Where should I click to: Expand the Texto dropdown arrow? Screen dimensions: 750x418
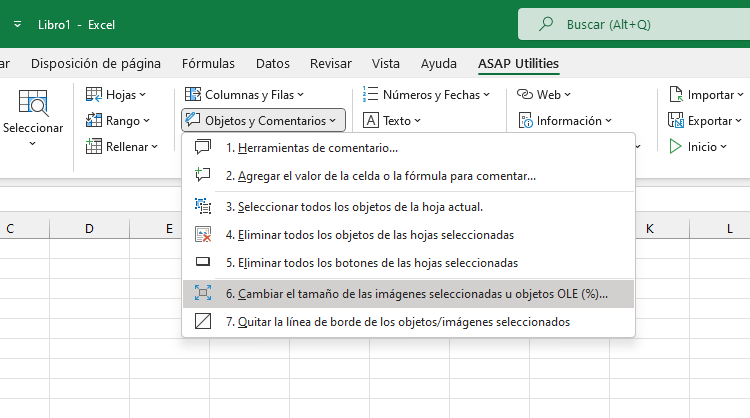[x=418, y=121]
